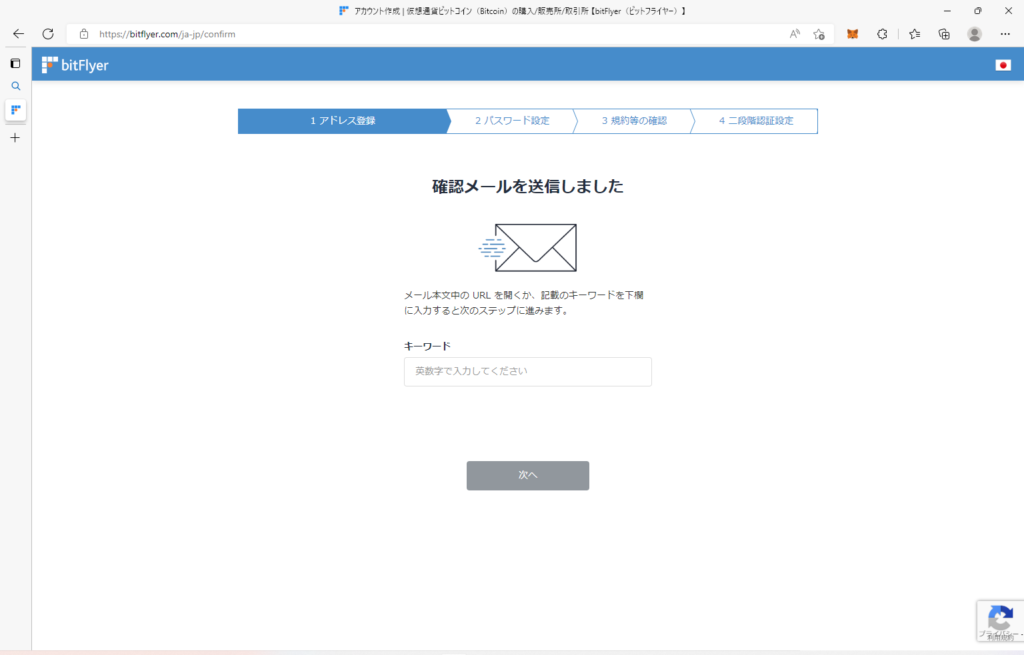Click step 2 パスワード設定
The height and width of the screenshot is (655, 1024).
tap(511, 121)
